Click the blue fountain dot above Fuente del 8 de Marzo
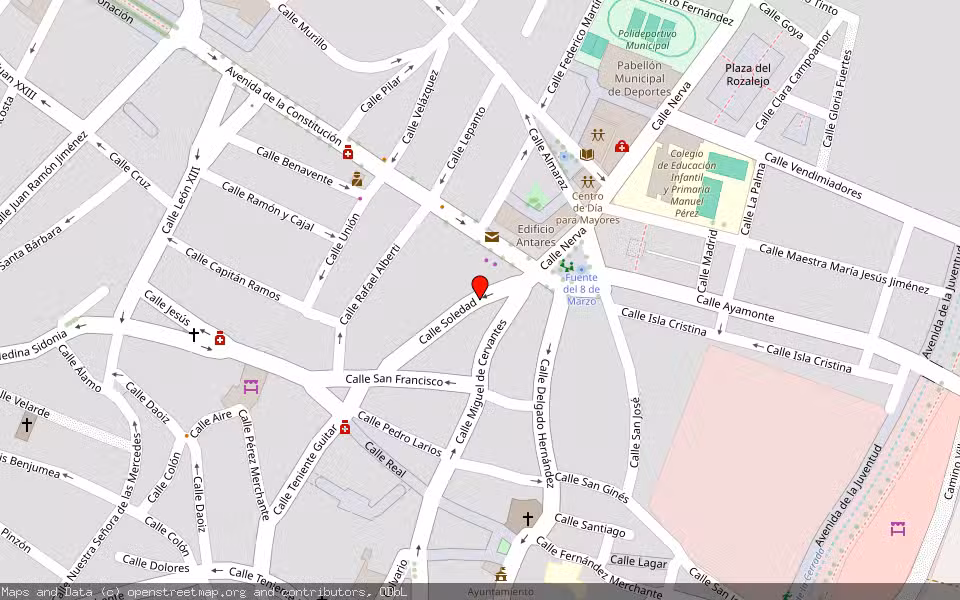The image size is (960, 600). pyautogui.click(x=581, y=269)
